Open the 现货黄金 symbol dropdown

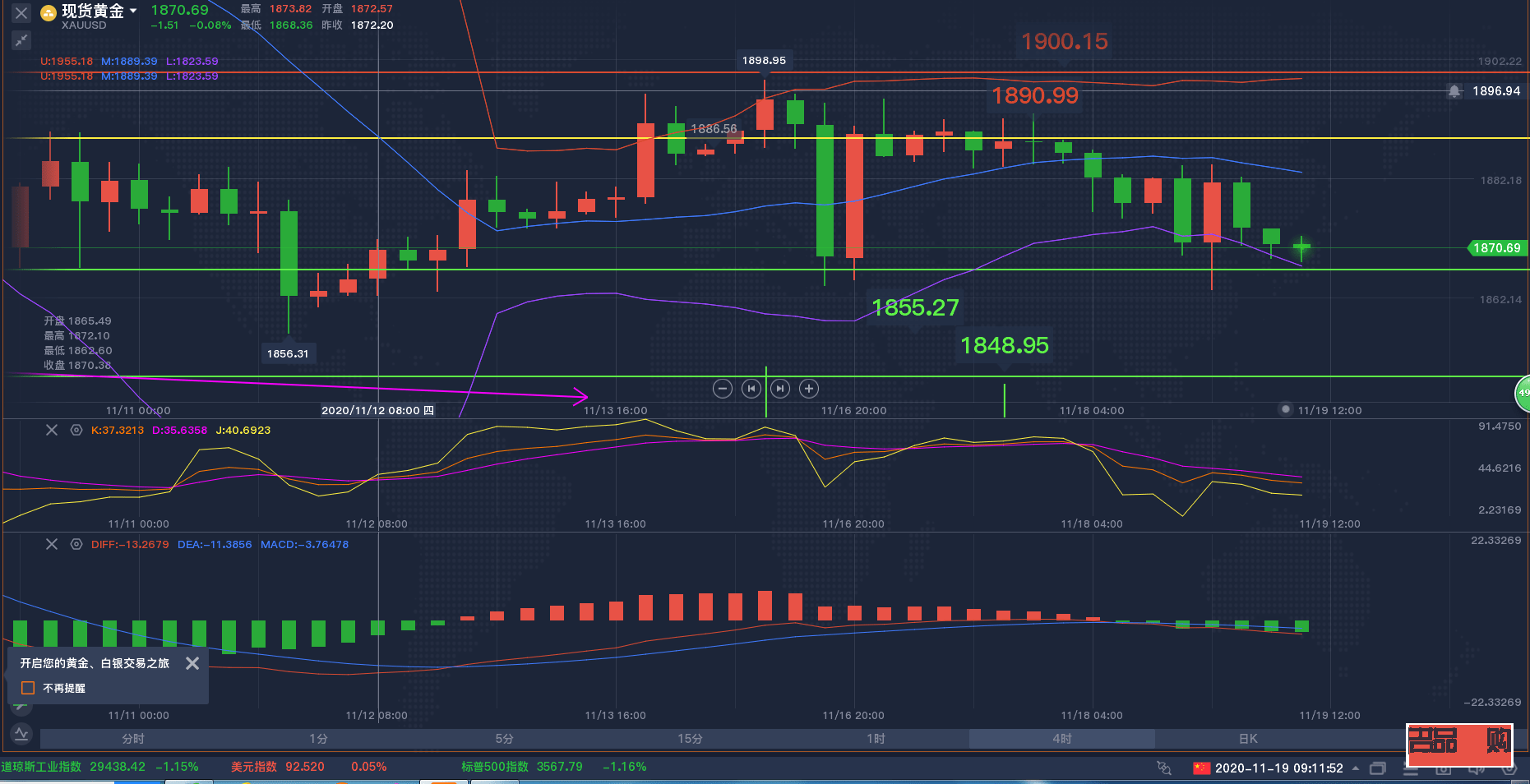pos(133,12)
